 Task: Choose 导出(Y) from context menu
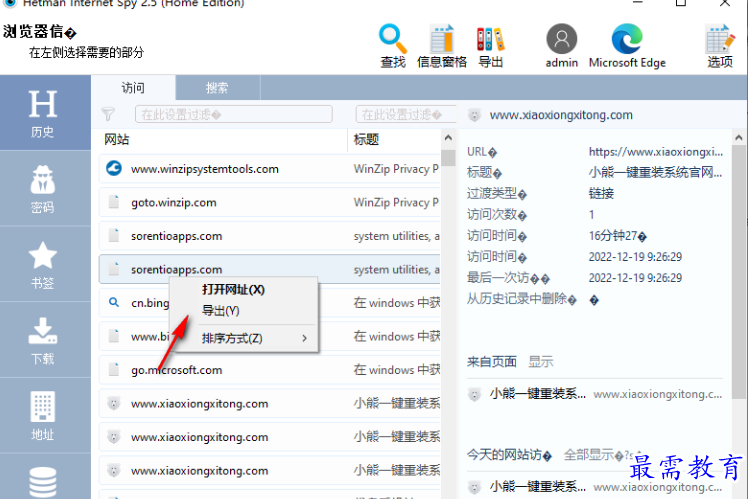tap(221, 311)
